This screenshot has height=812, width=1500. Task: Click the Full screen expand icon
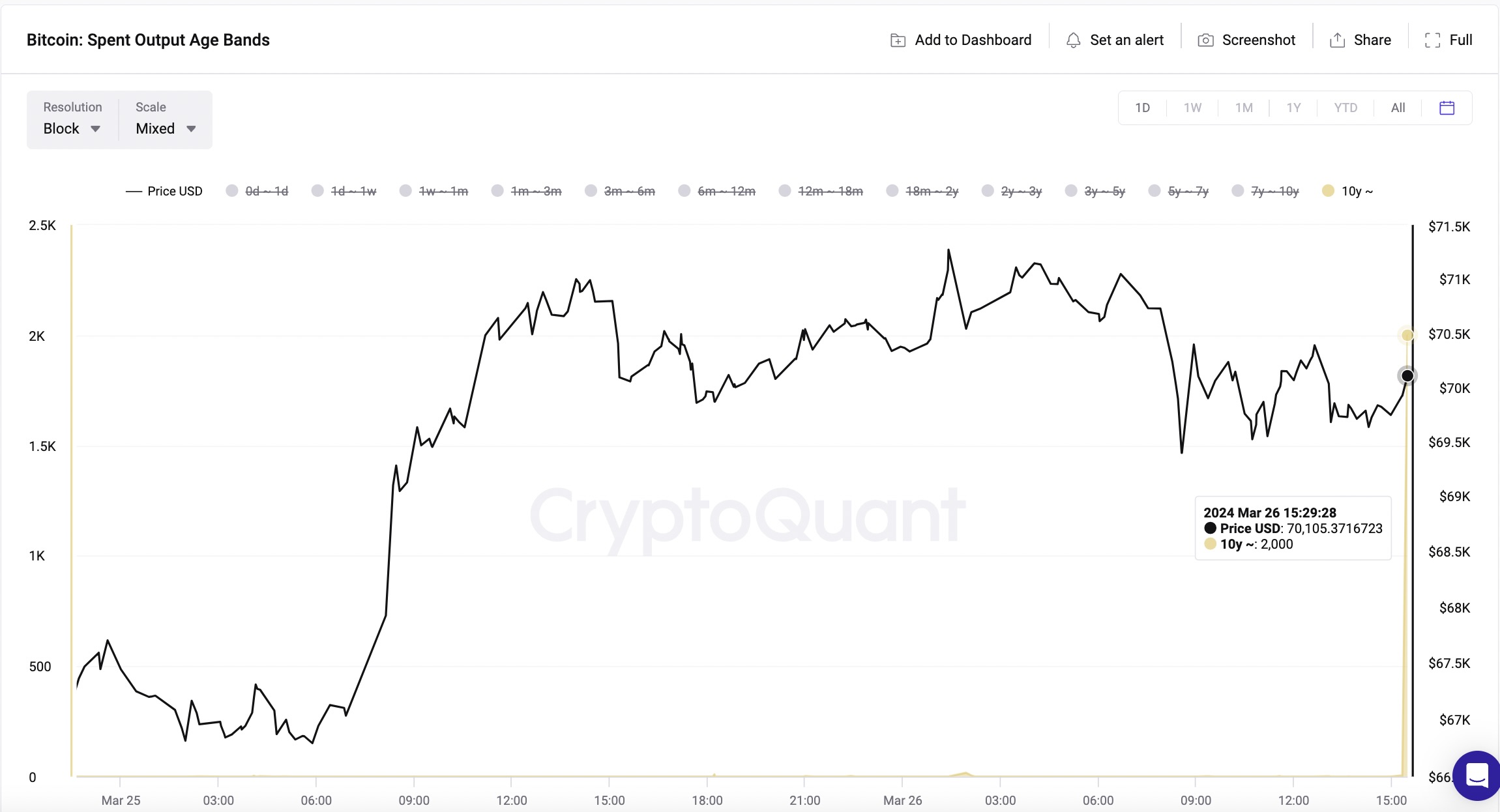coord(1432,40)
